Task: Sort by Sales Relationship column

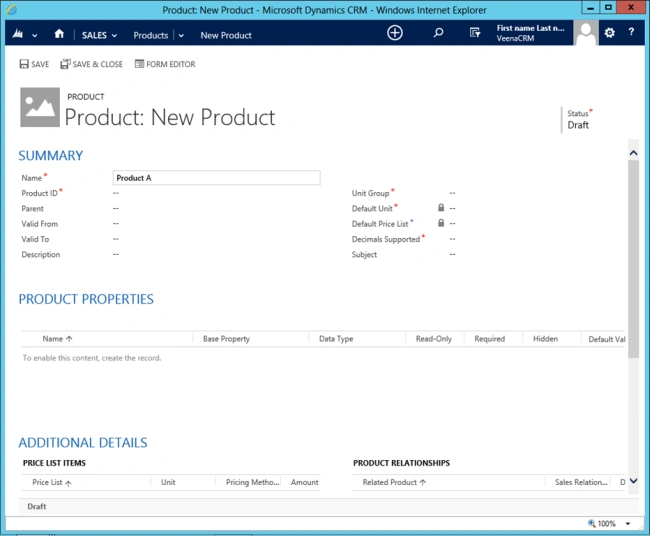Action: click(581, 482)
